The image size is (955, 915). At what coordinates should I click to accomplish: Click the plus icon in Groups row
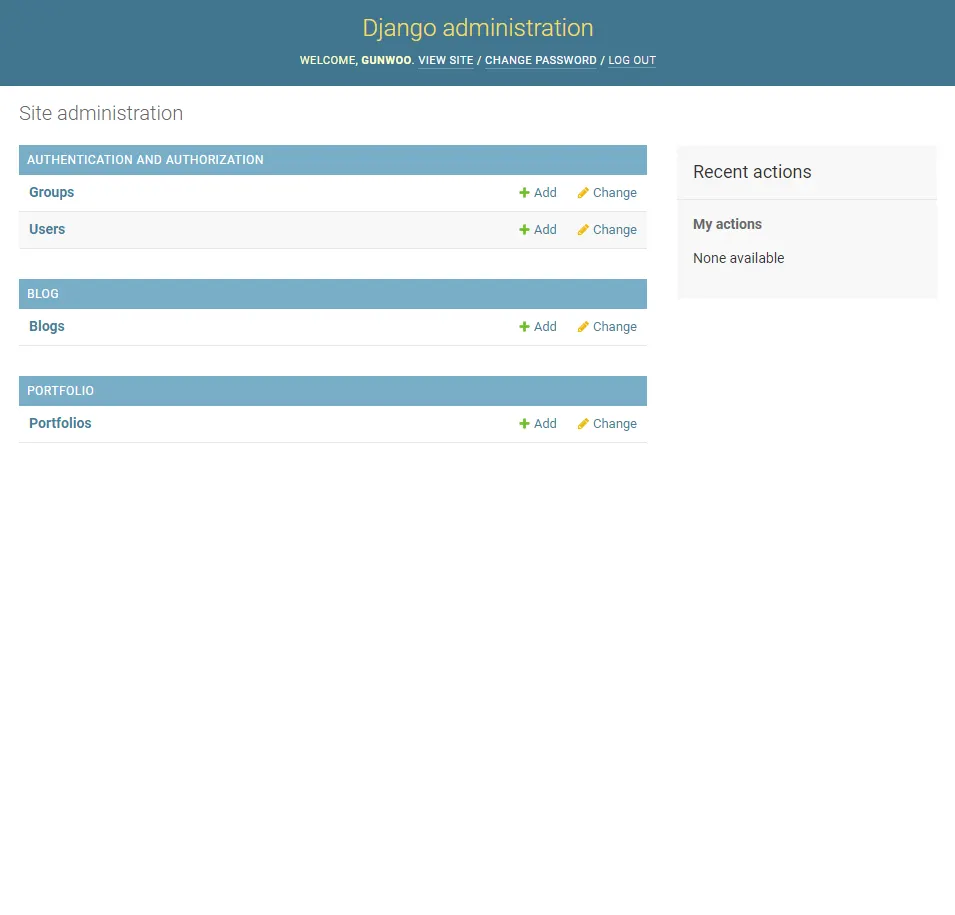pyautogui.click(x=524, y=193)
